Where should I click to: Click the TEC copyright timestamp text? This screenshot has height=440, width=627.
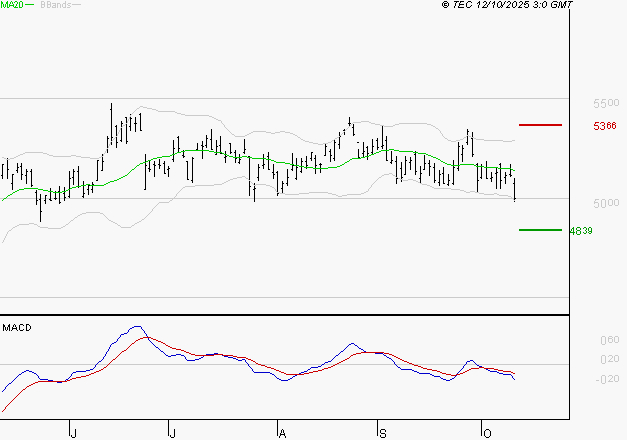pyautogui.click(x=507, y=5)
